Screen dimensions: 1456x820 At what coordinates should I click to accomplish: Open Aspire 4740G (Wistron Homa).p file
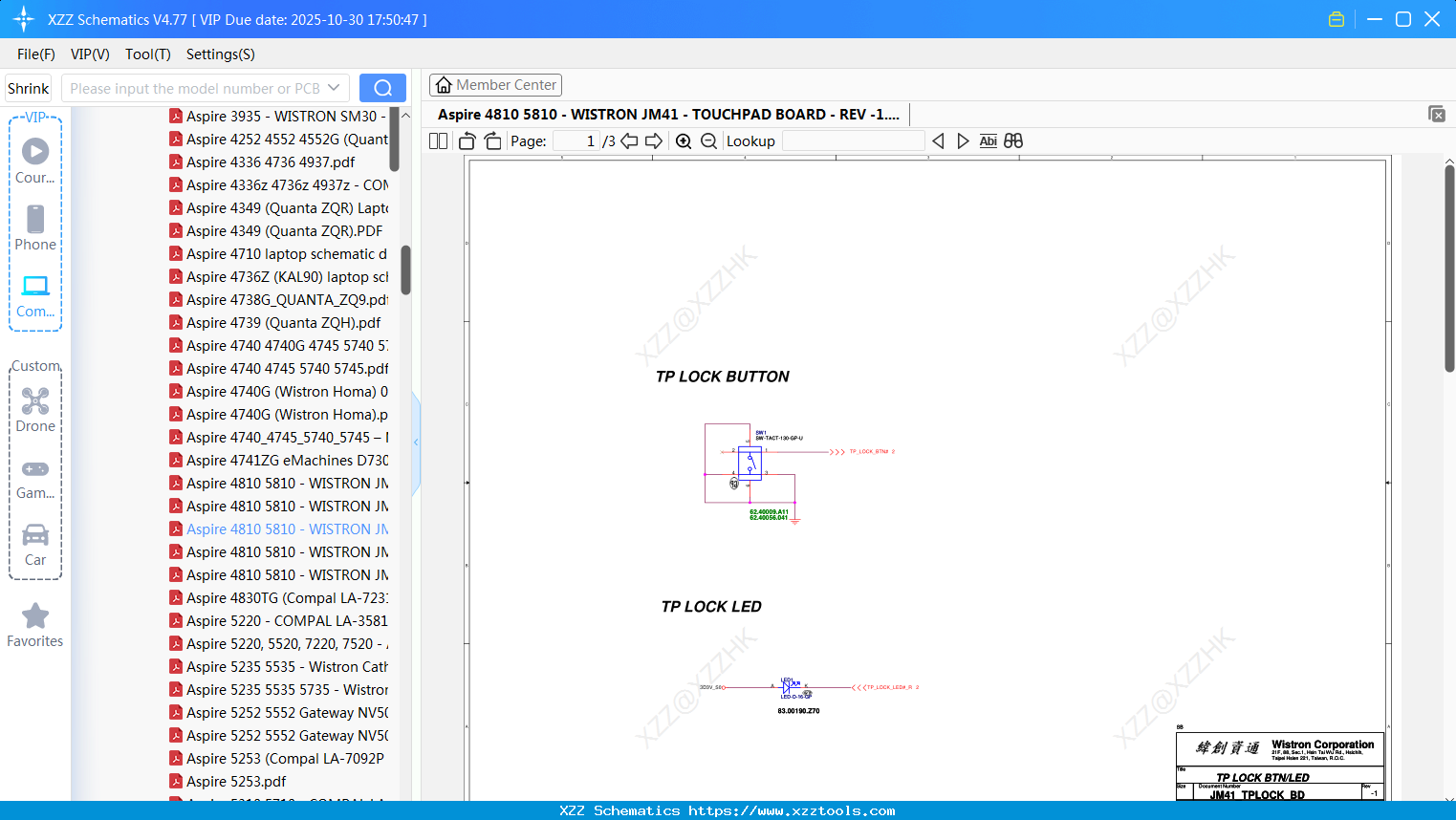(x=278, y=415)
